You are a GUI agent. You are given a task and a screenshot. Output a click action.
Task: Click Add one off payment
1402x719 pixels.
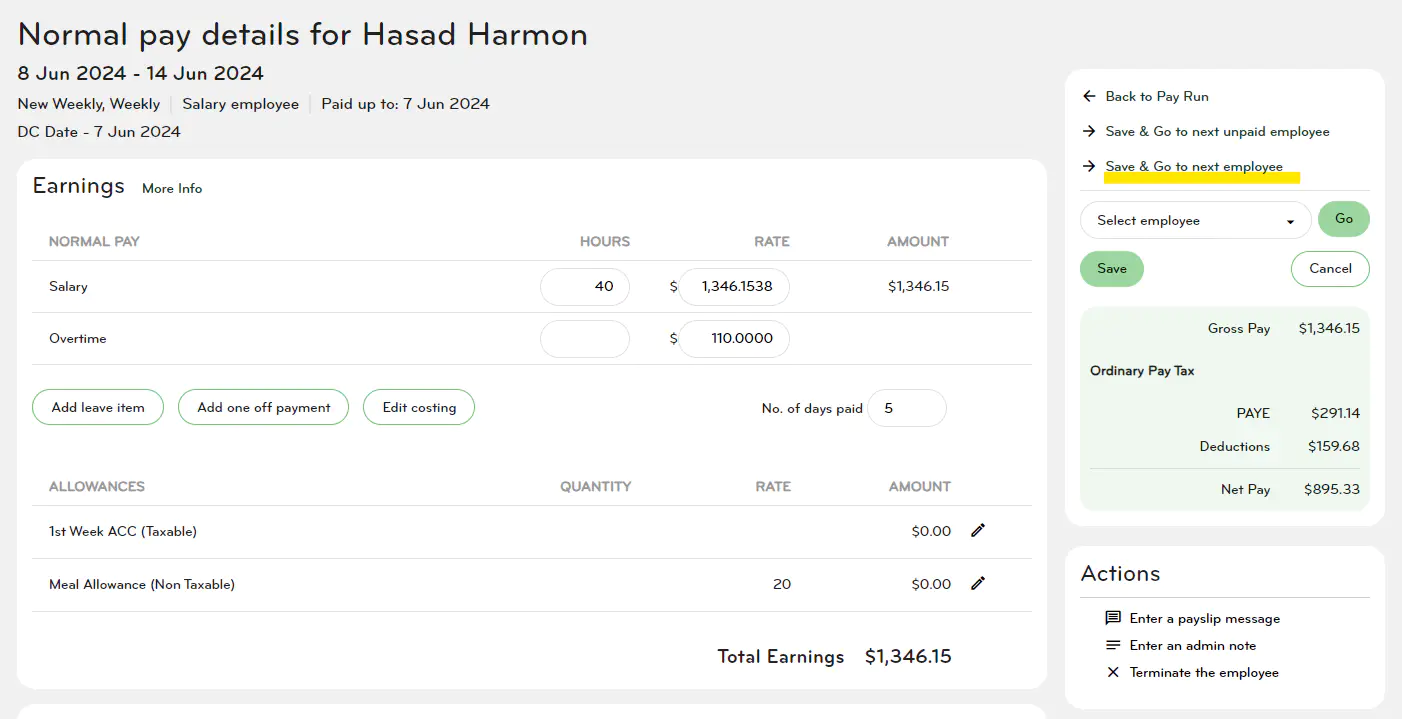pyautogui.click(x=263, y=407)
